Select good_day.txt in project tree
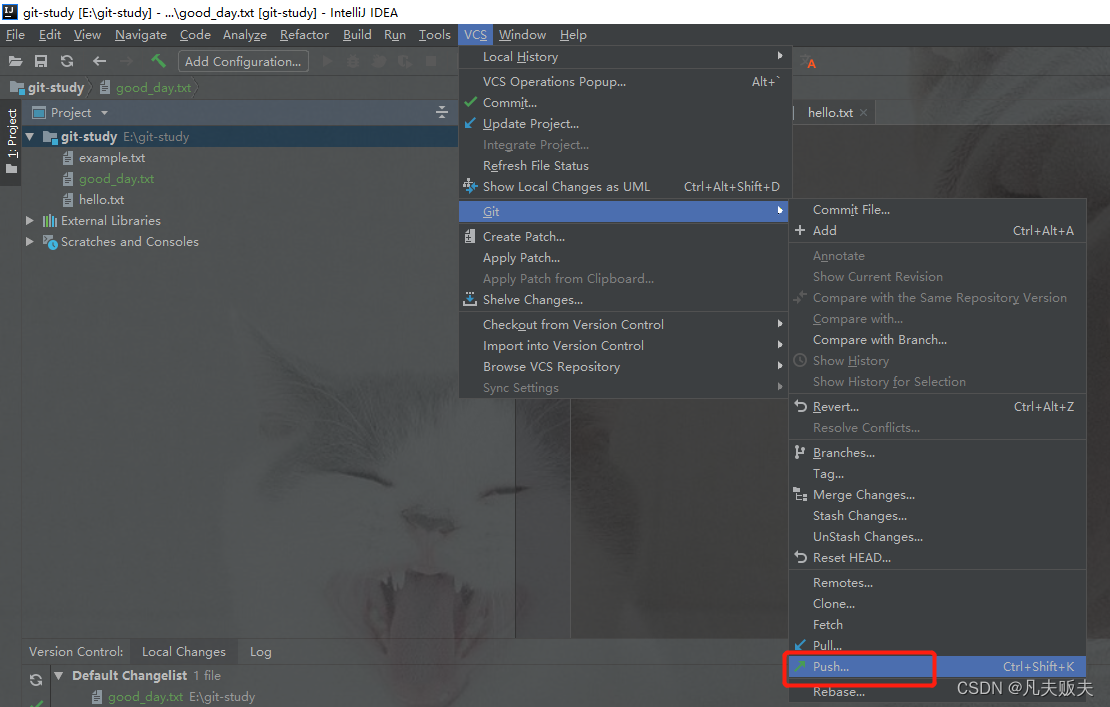1110x707 pixels. [117, 179]
